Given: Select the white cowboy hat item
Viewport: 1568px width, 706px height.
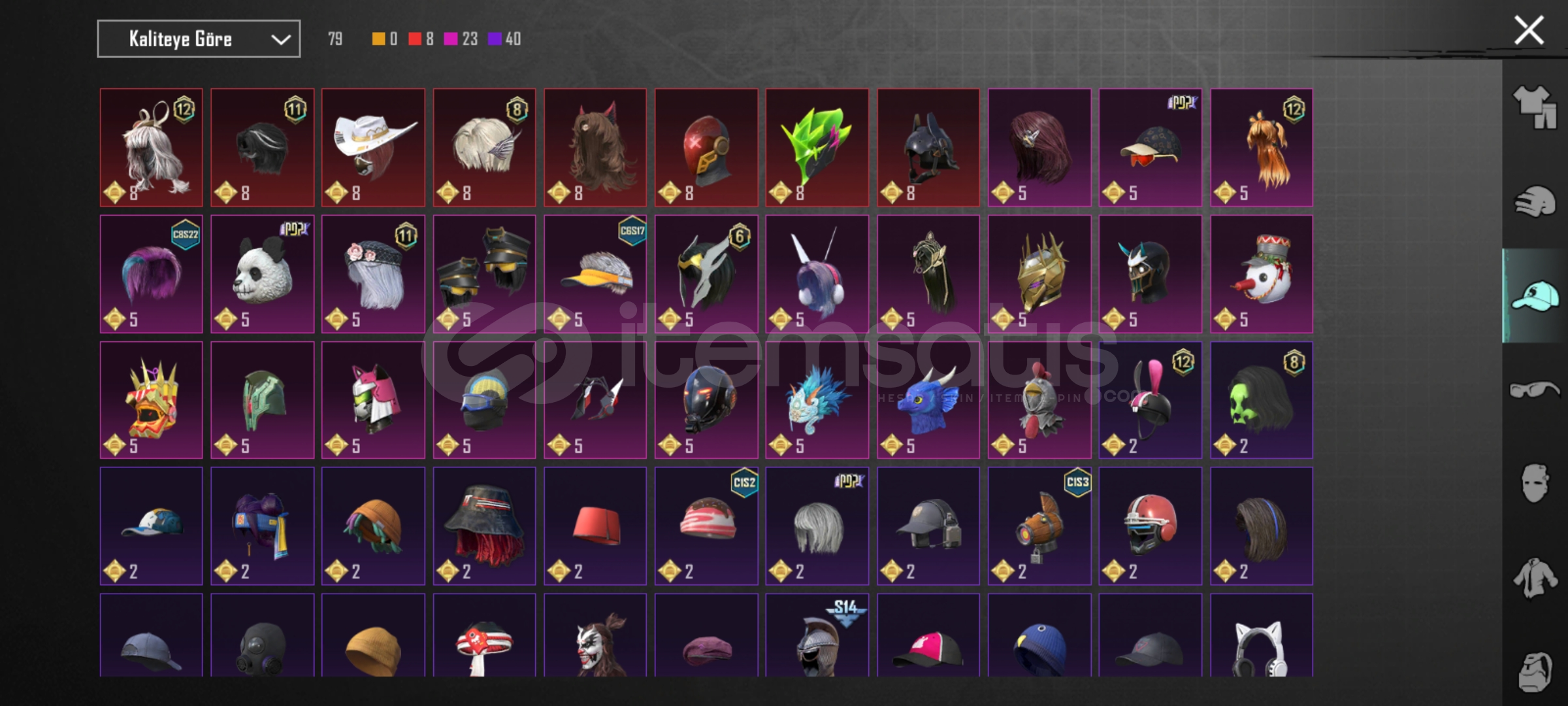Looking at the screenshot, I should [373, 148].
